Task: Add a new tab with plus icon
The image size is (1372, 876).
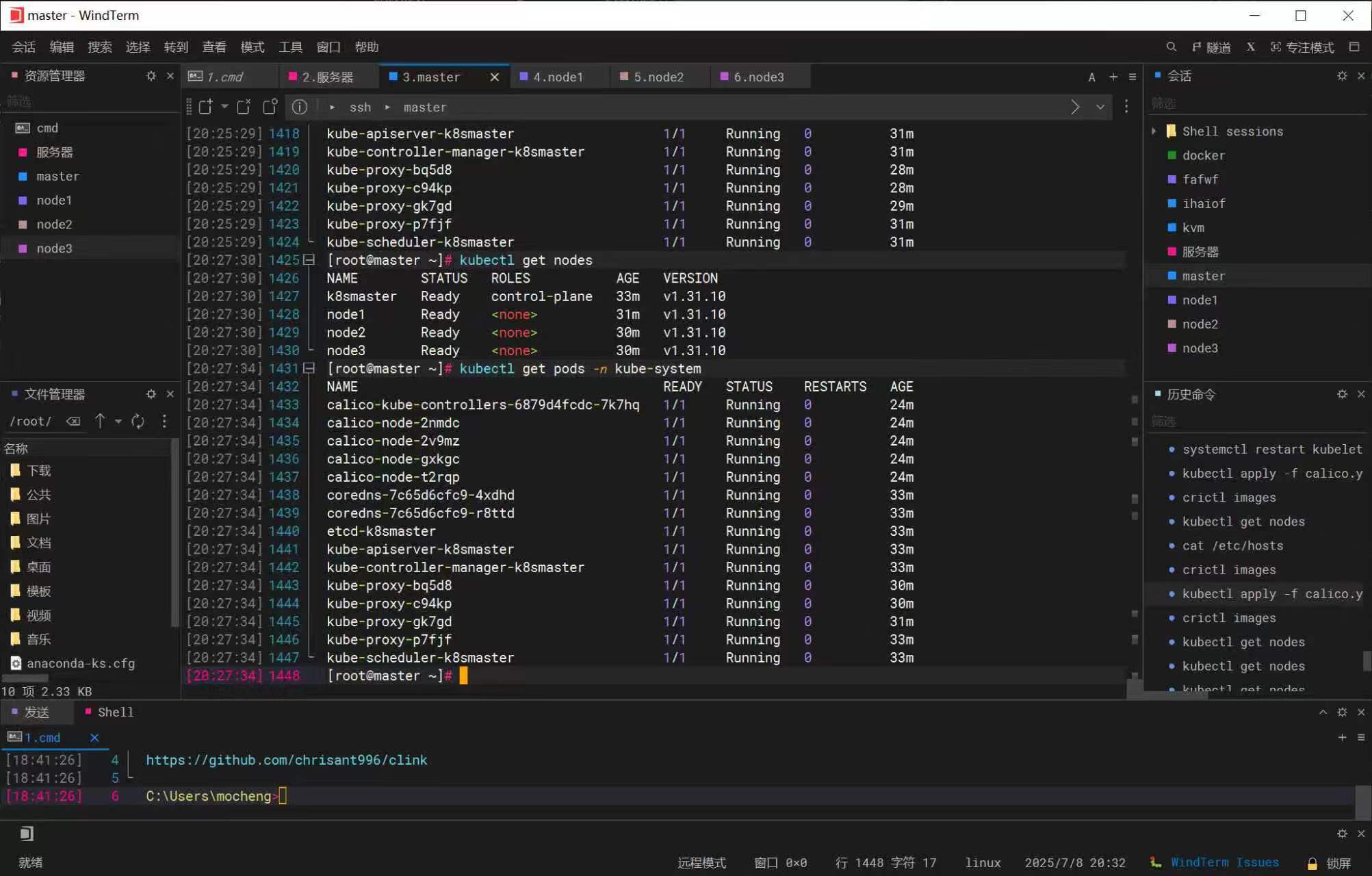Action: coord(1113,77)
